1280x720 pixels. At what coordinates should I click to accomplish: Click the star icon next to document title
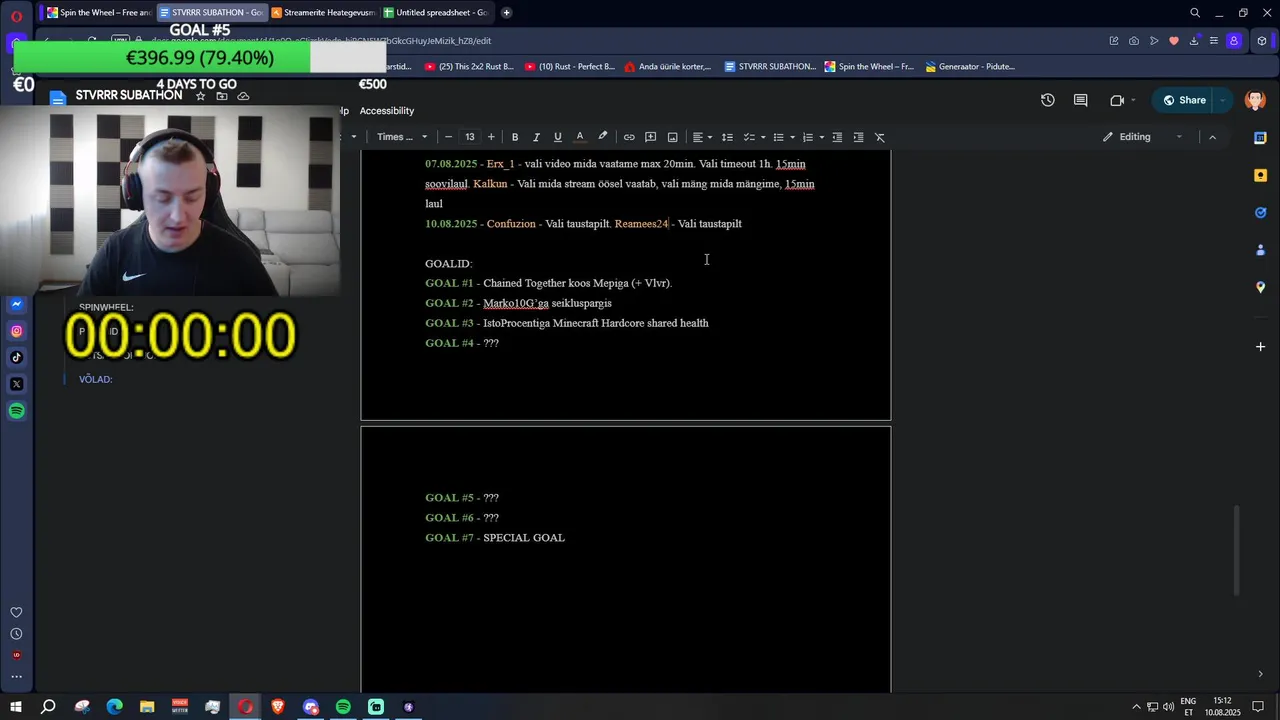coord(200,96)
